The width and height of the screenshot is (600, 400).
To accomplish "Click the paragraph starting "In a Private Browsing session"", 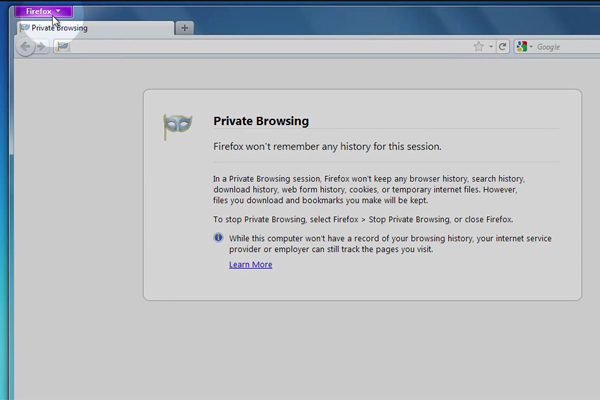I will (x=369, y=189).
